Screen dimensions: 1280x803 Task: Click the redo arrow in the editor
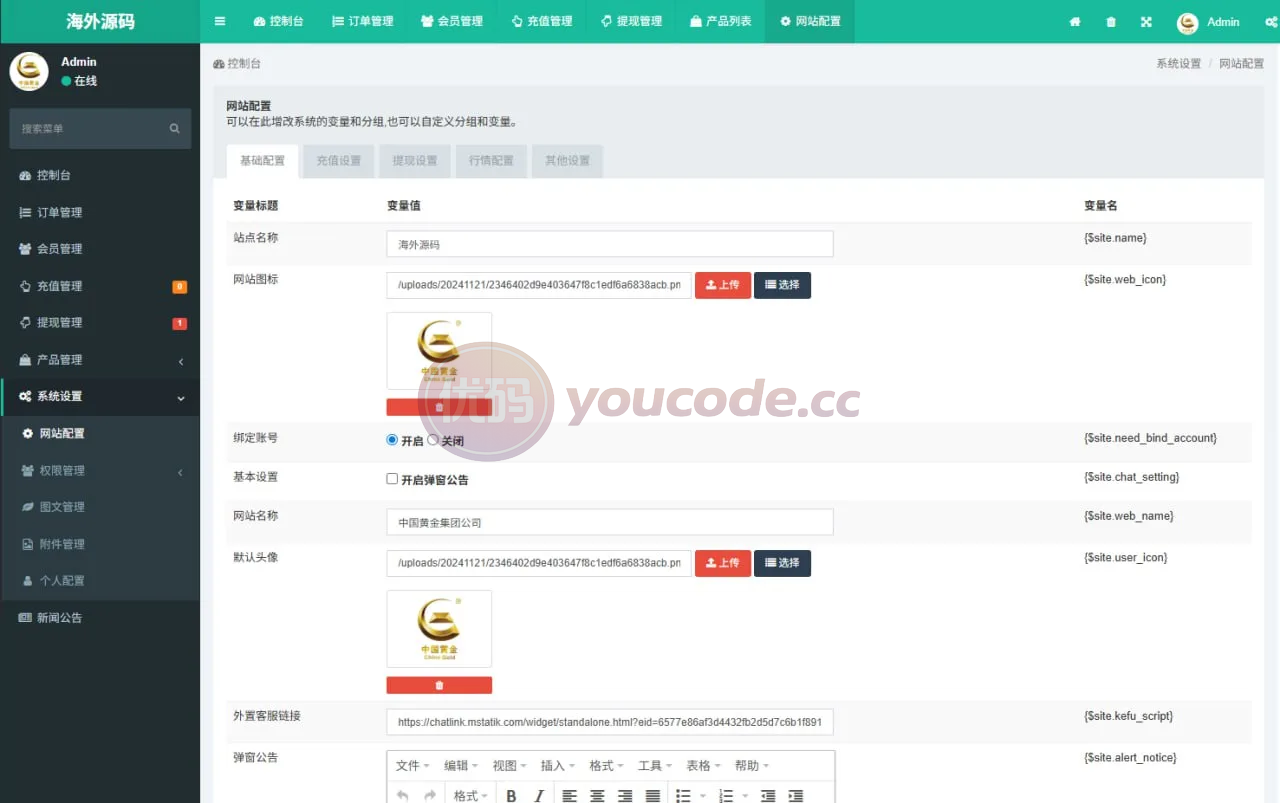(x=430, y=795)
